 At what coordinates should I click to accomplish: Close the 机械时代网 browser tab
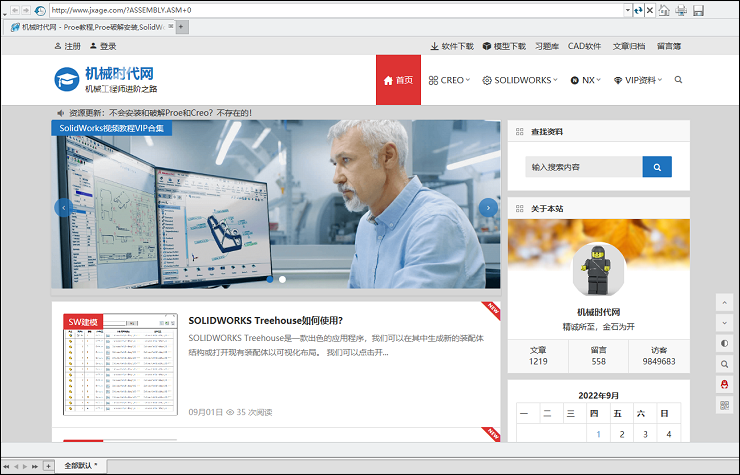[170, 27]
